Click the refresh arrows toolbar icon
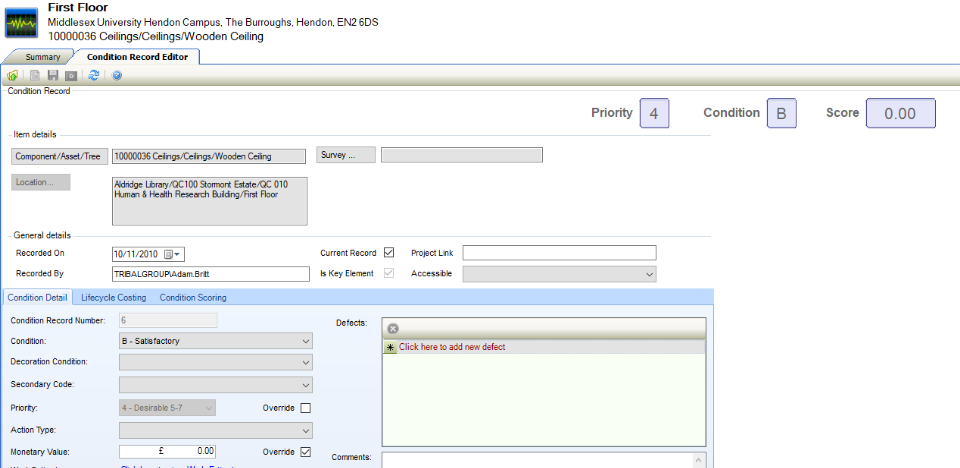The image size is (960, 468). point(94,75)
